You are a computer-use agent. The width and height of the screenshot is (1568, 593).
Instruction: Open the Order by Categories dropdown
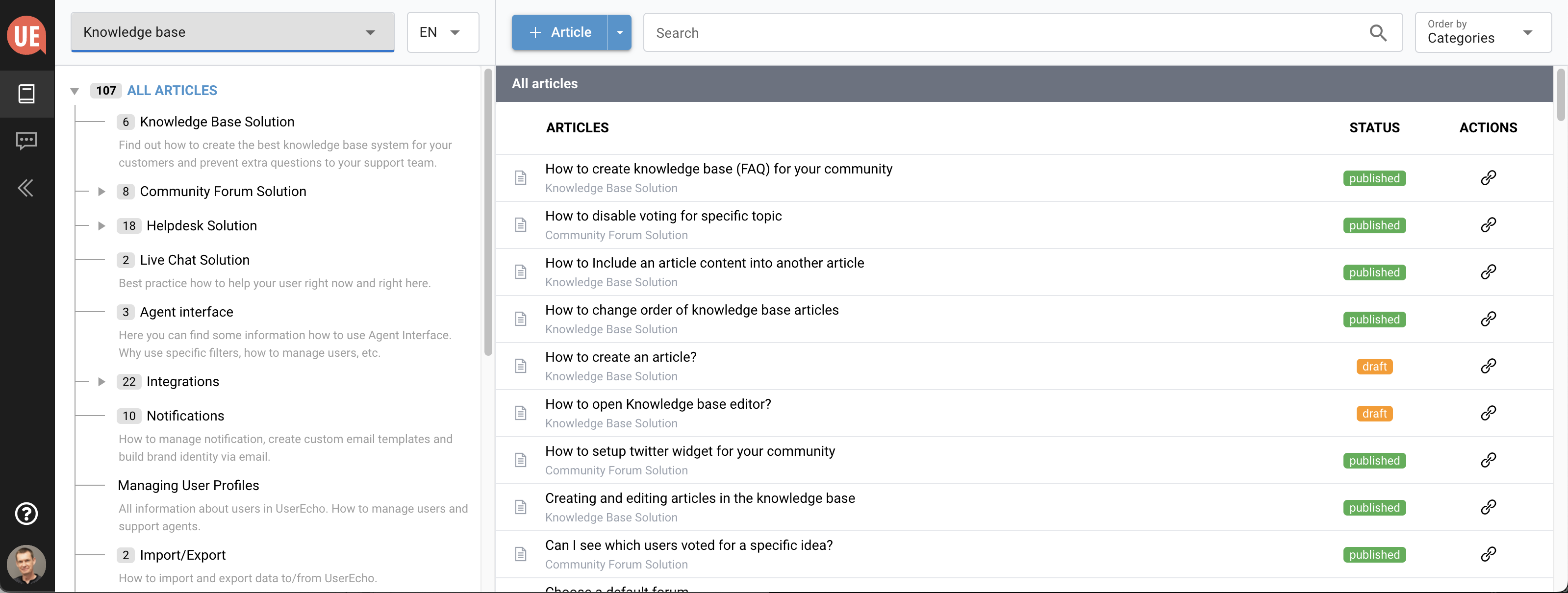tap(1483, 32)
